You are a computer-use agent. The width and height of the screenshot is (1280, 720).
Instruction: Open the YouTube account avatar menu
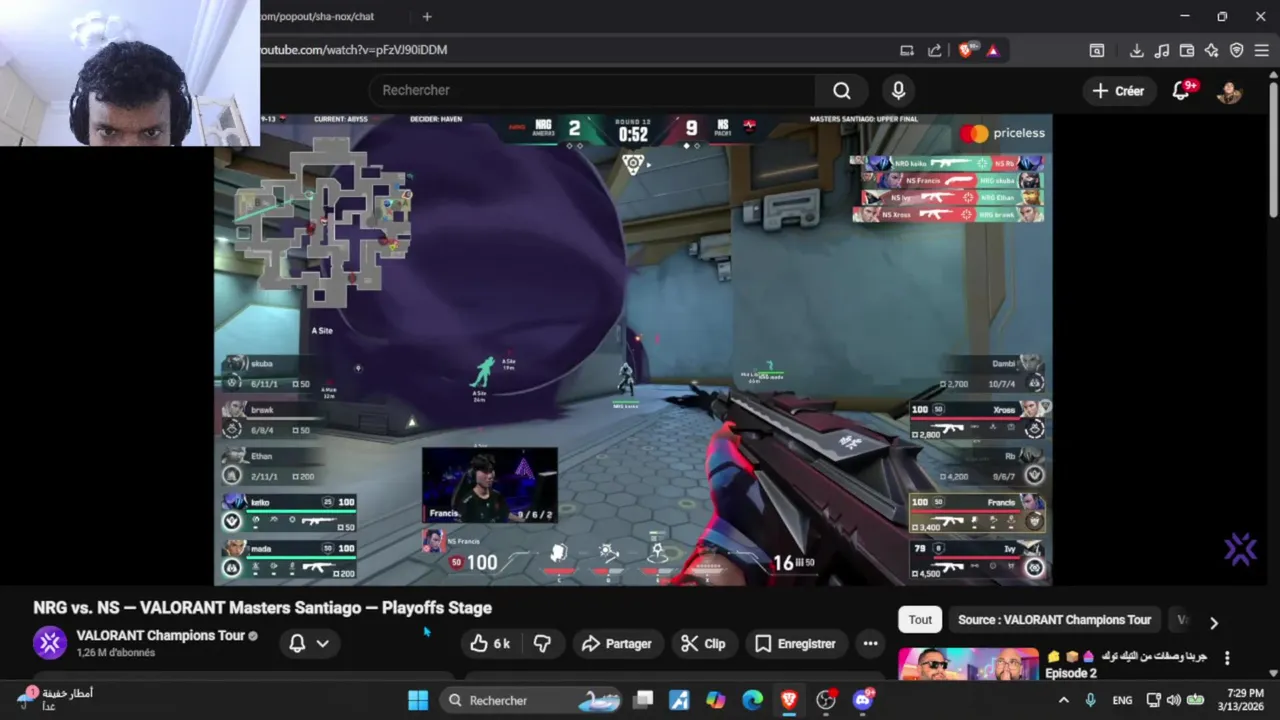(x=1229, y=91)
